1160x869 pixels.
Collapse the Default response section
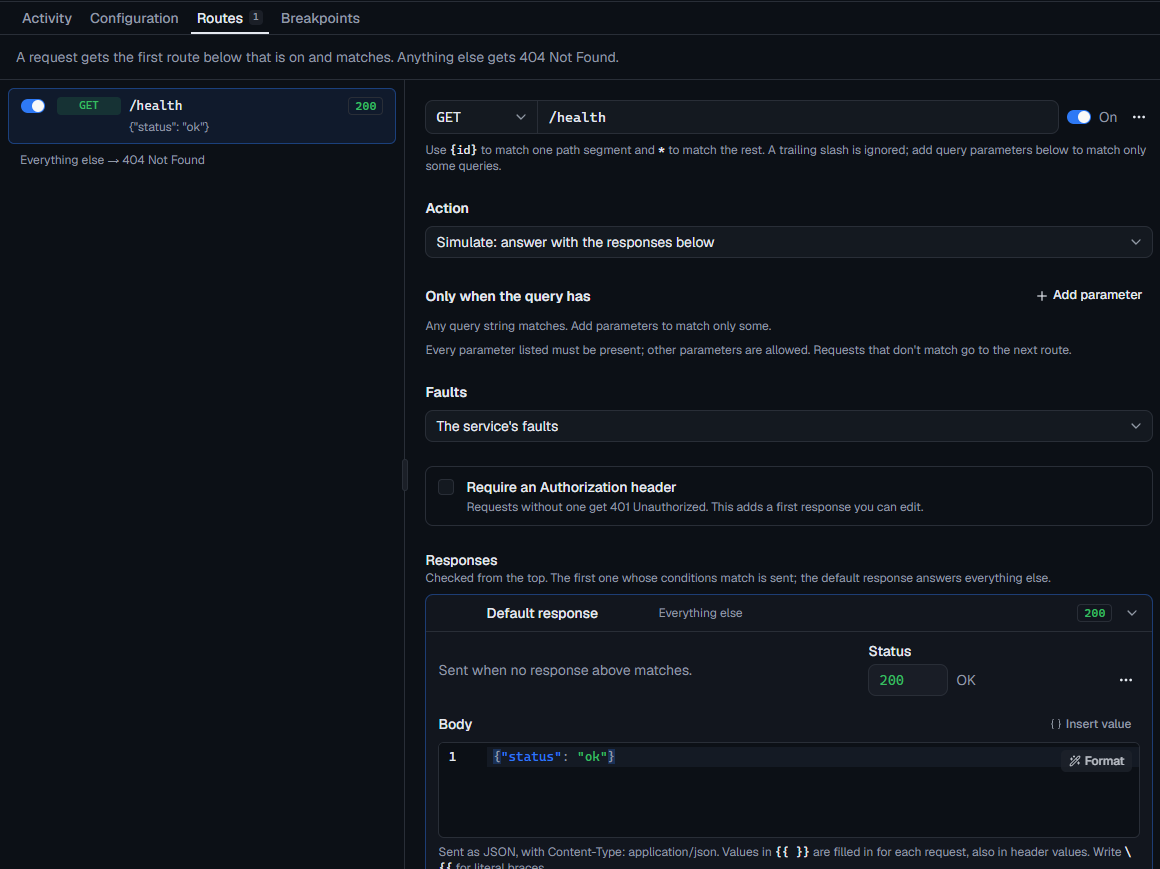pos(1132,613)
